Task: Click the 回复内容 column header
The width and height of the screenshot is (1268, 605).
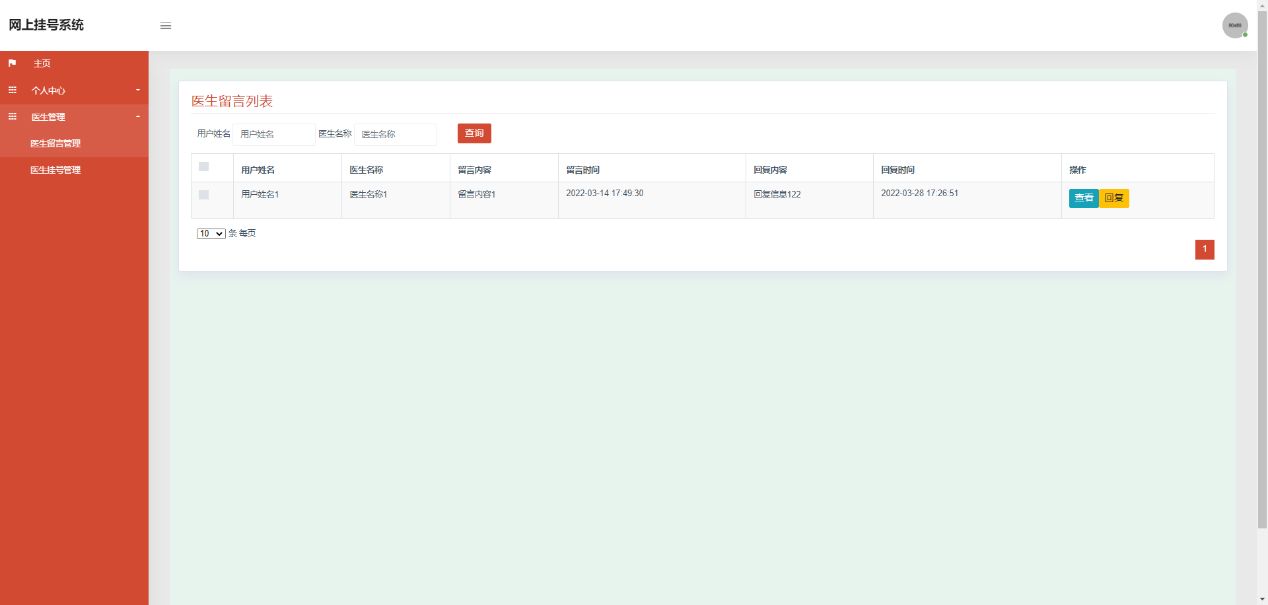Action: pyautogui.click(x=771, y=170)
